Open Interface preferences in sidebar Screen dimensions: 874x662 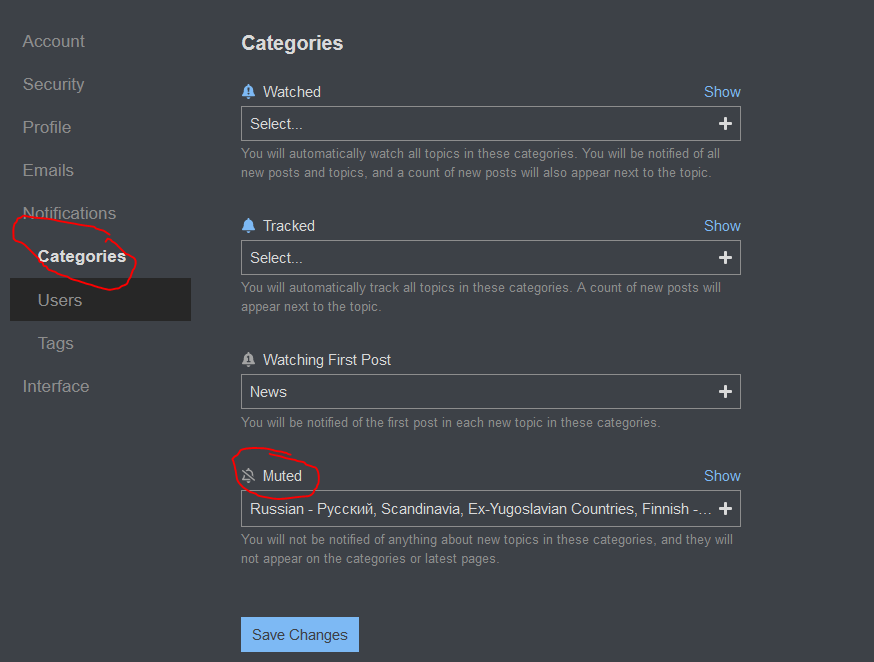56,386
